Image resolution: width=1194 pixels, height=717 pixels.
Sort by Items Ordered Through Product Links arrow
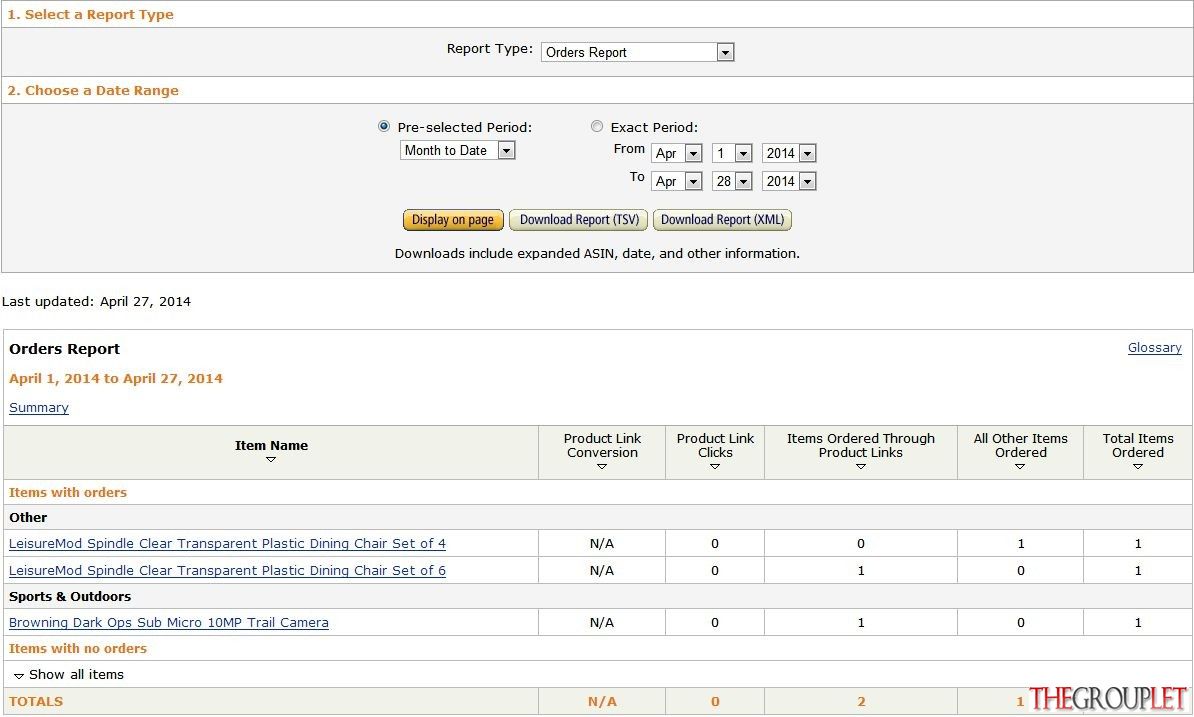(x=860, y=467)
